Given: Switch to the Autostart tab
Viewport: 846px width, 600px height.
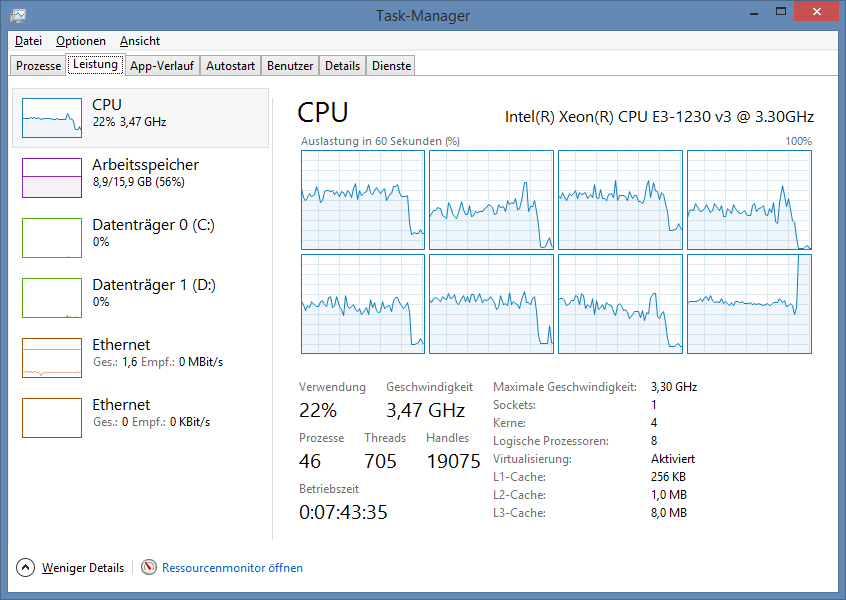Looking at the screenshot, I should [x=230, y=66].
